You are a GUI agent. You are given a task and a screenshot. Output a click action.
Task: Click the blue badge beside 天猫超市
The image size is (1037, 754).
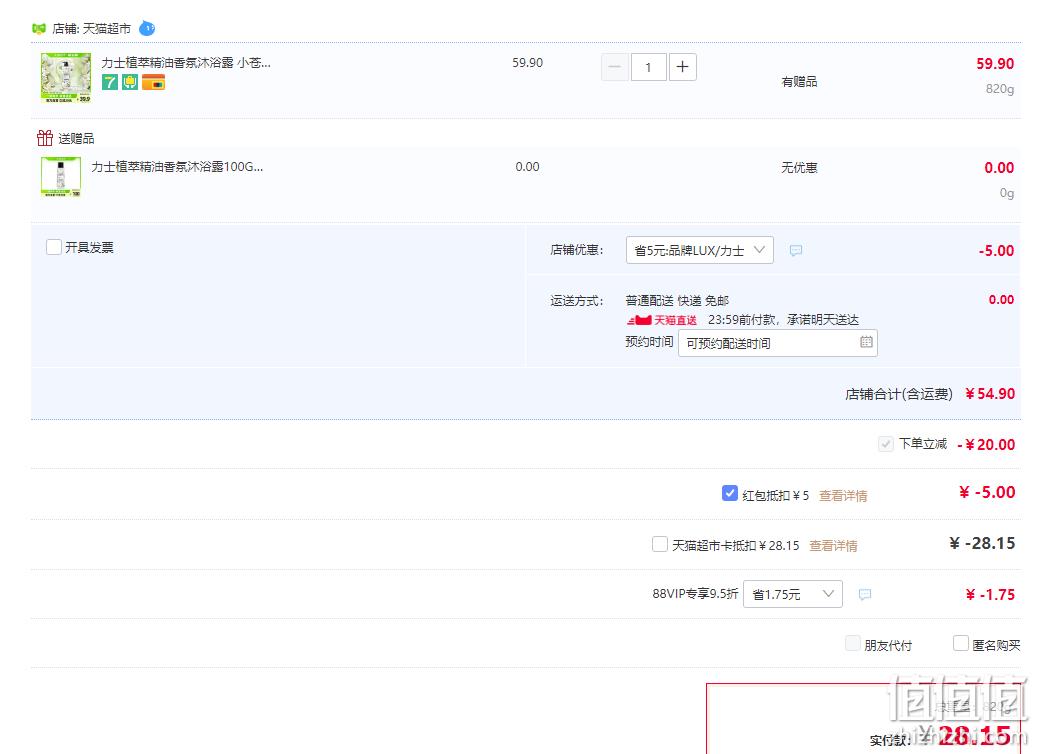(x=147, y=28)
